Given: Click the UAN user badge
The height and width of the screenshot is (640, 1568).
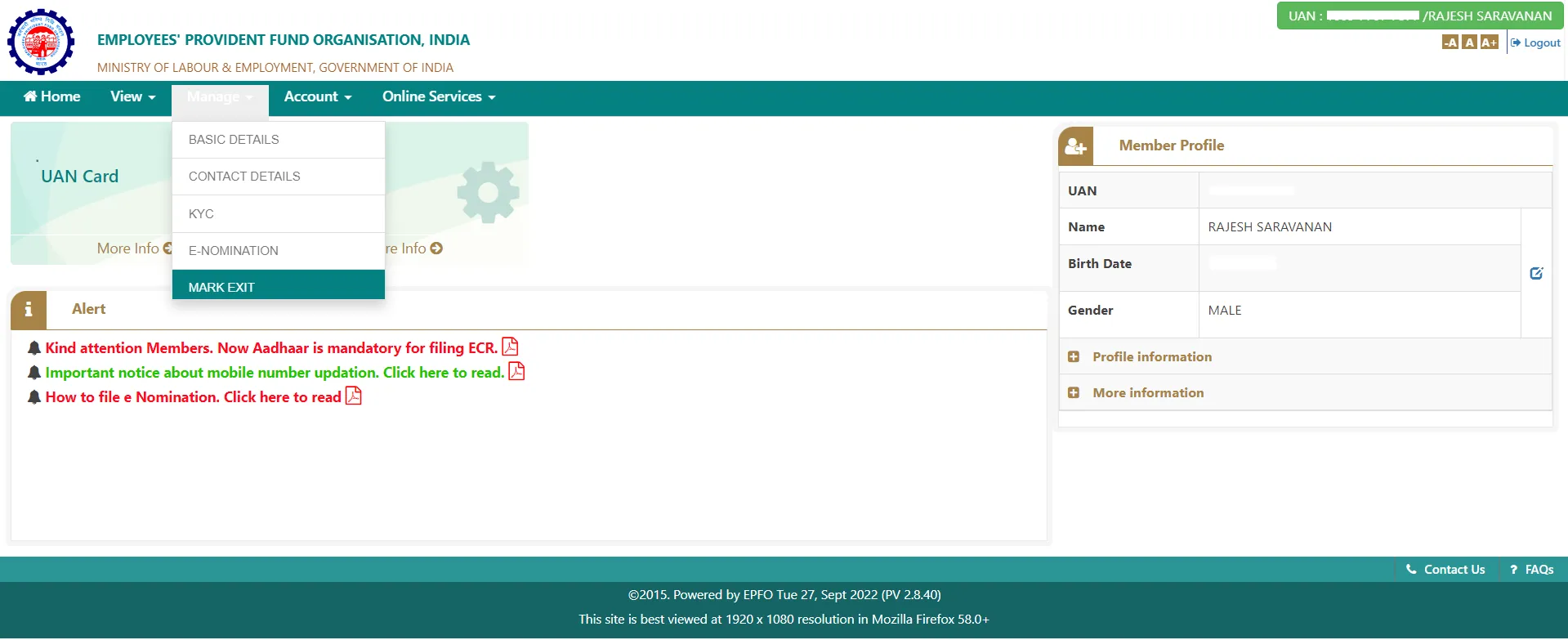Looking at the screenshot, I should tap(1420, 16).
